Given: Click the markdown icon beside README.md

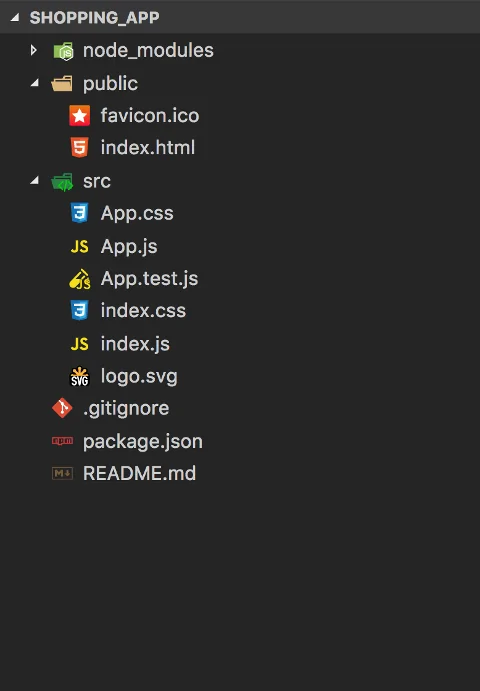Looking at the screenshot, I should point(63,474).
